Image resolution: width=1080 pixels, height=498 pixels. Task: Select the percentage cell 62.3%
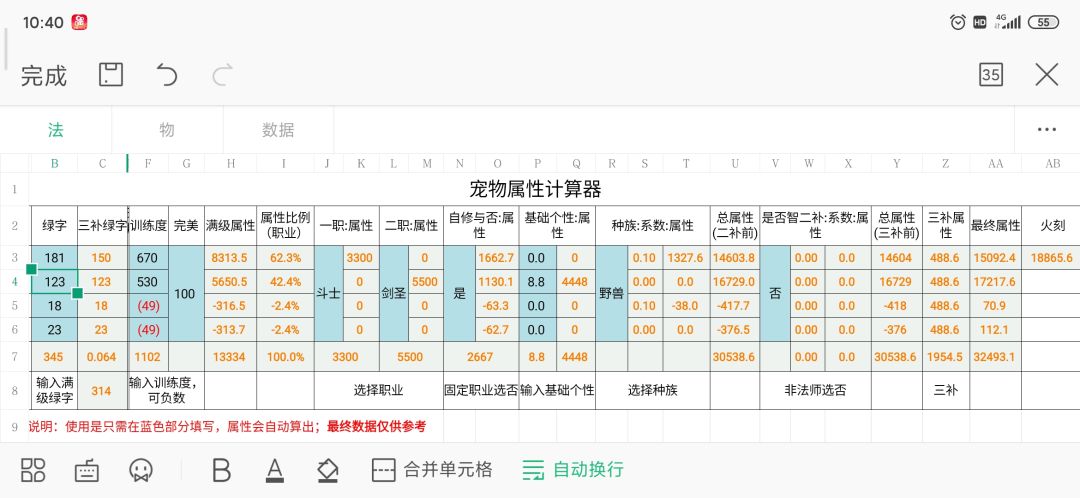pos(285,258)
